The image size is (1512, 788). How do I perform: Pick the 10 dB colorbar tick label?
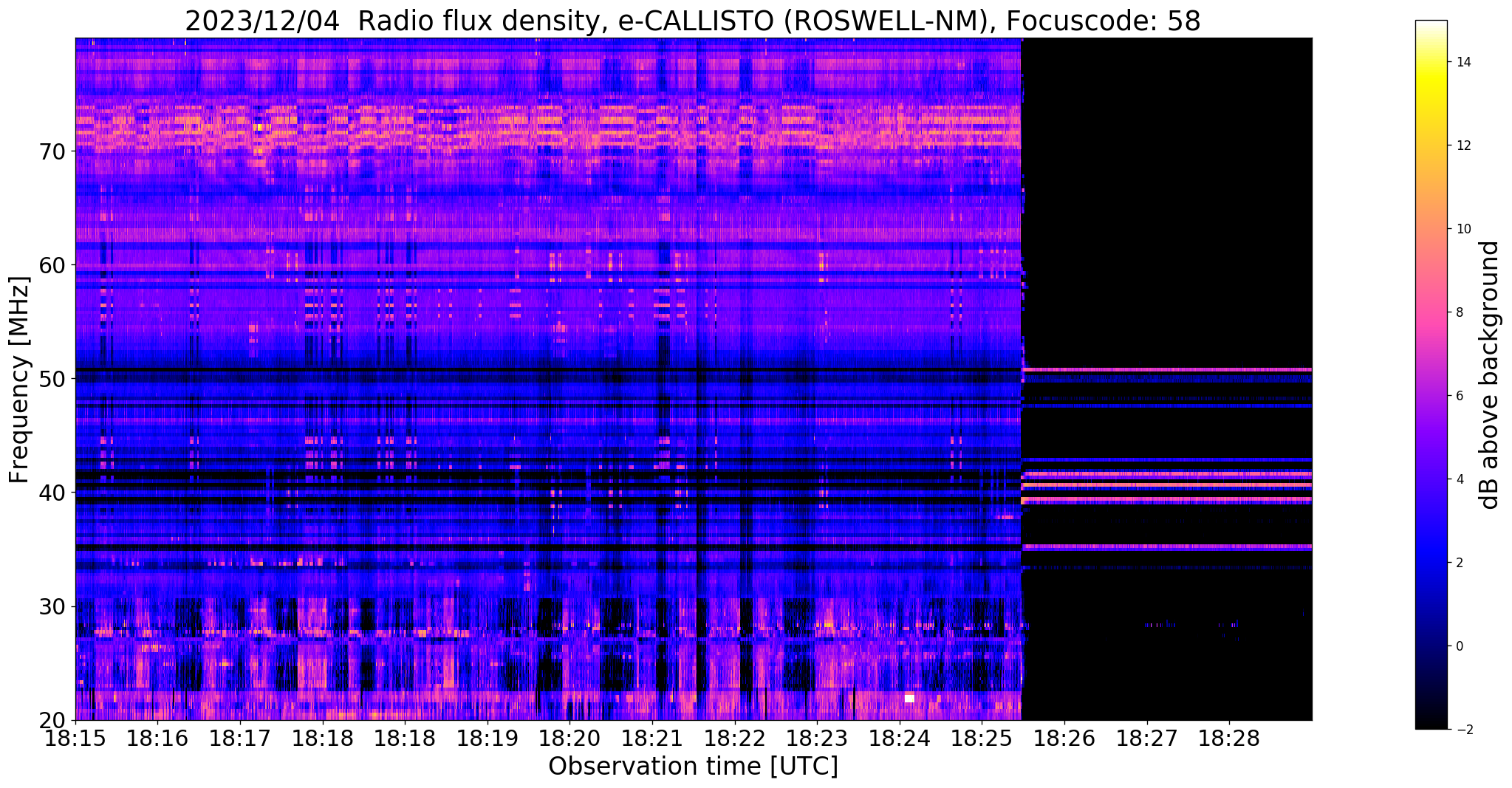point(1463,229)
